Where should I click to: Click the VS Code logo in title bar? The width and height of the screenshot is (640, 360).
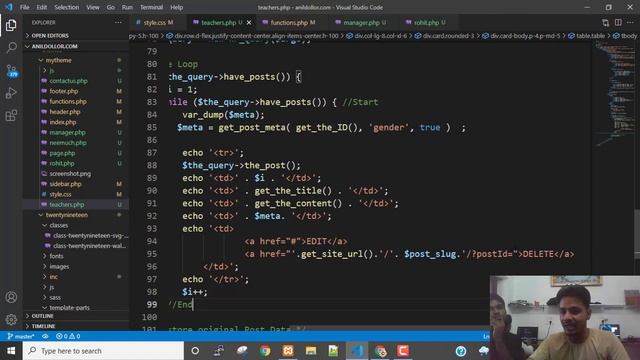(9, 7)
